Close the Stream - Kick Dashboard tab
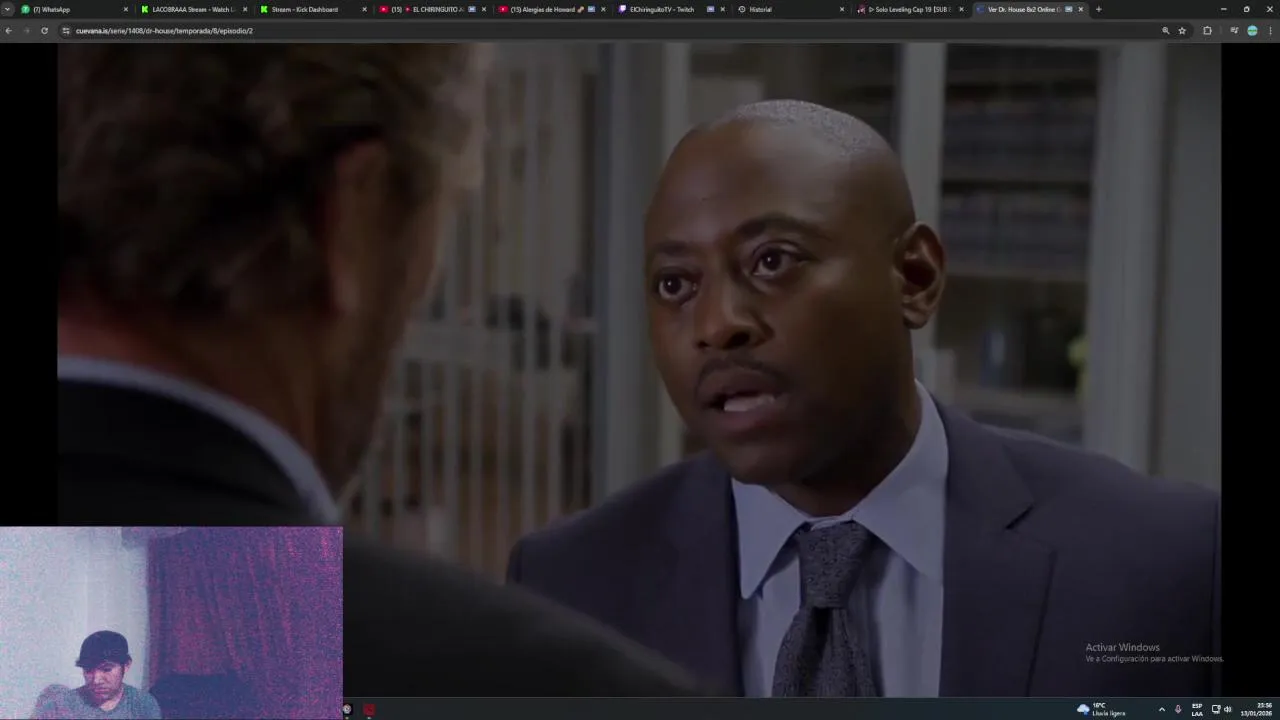Screen dimensions: 1280x720 pos(364,9)
